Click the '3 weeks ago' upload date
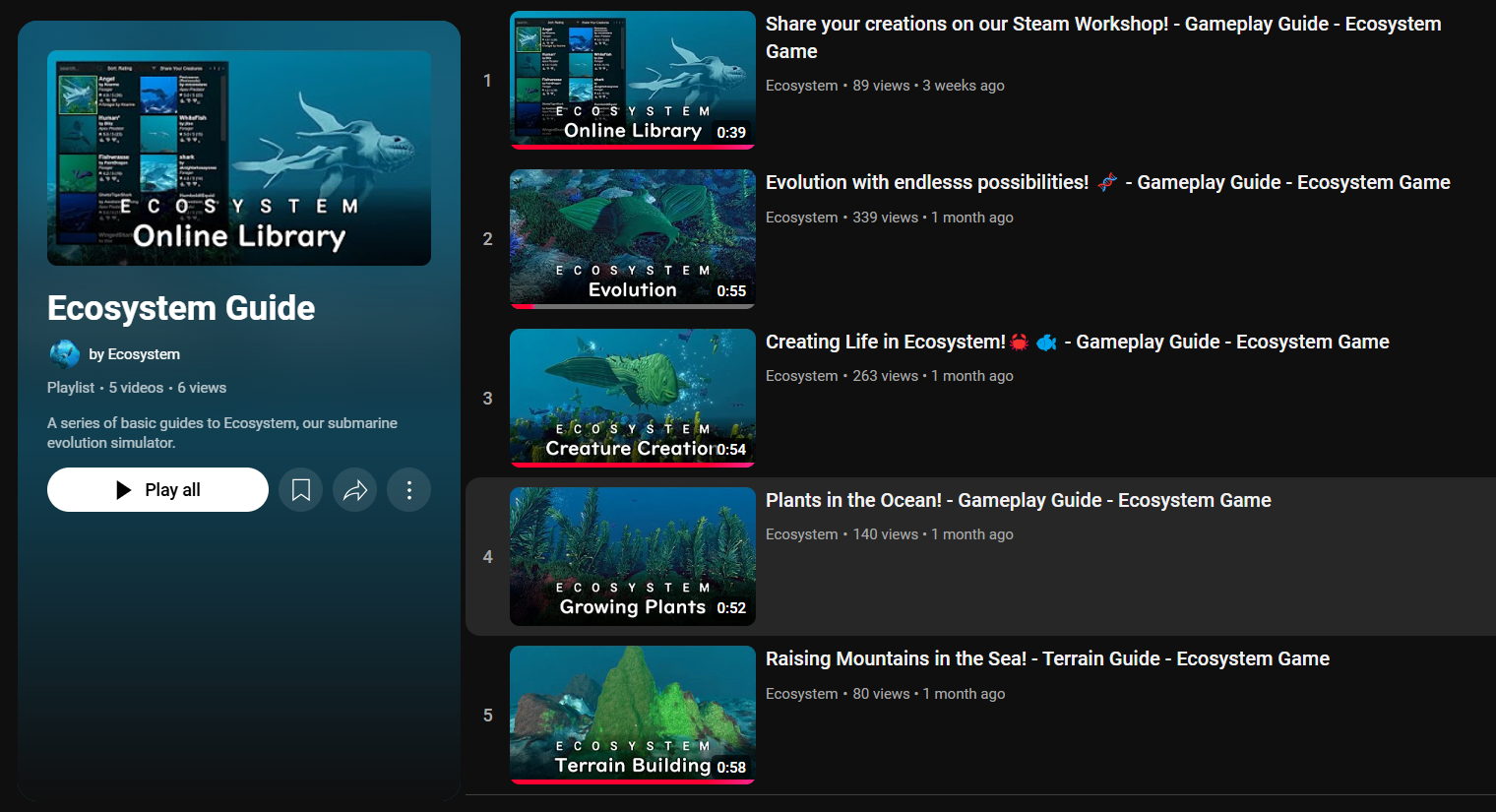The image size is (1496, 812). (964, 86)
